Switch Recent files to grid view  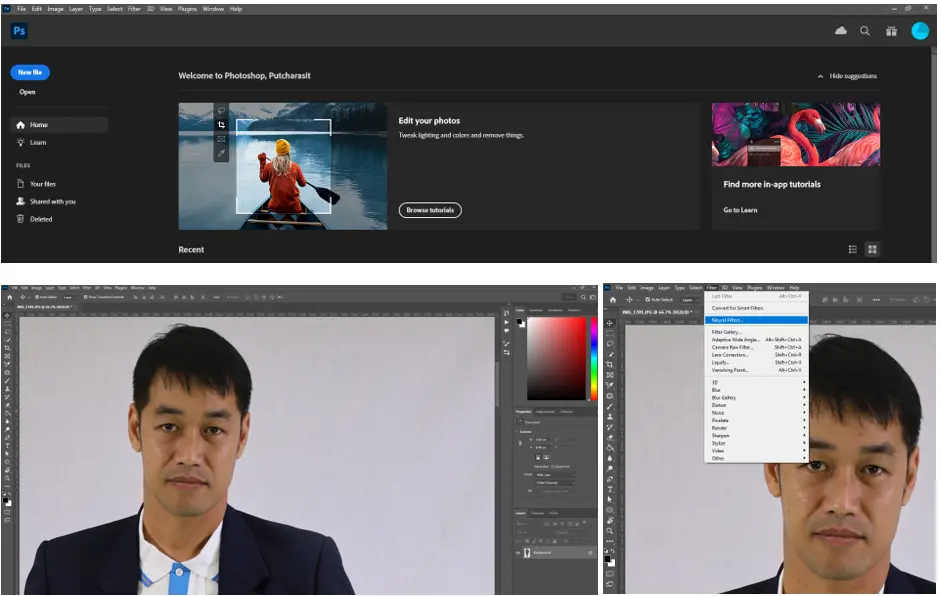872,249
